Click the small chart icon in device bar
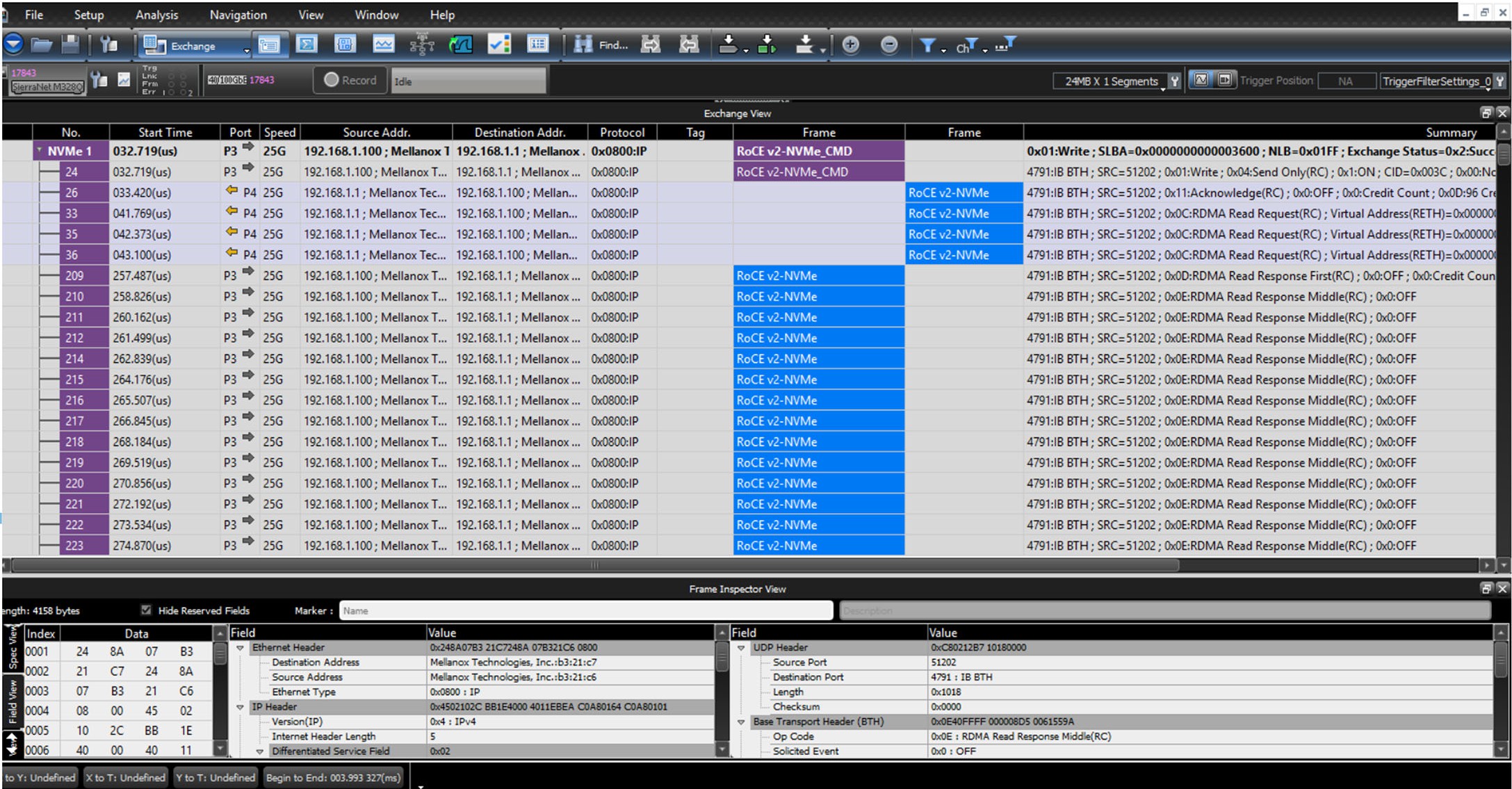The width and height of the screenshot is (1512, 789). pos(124,80)
